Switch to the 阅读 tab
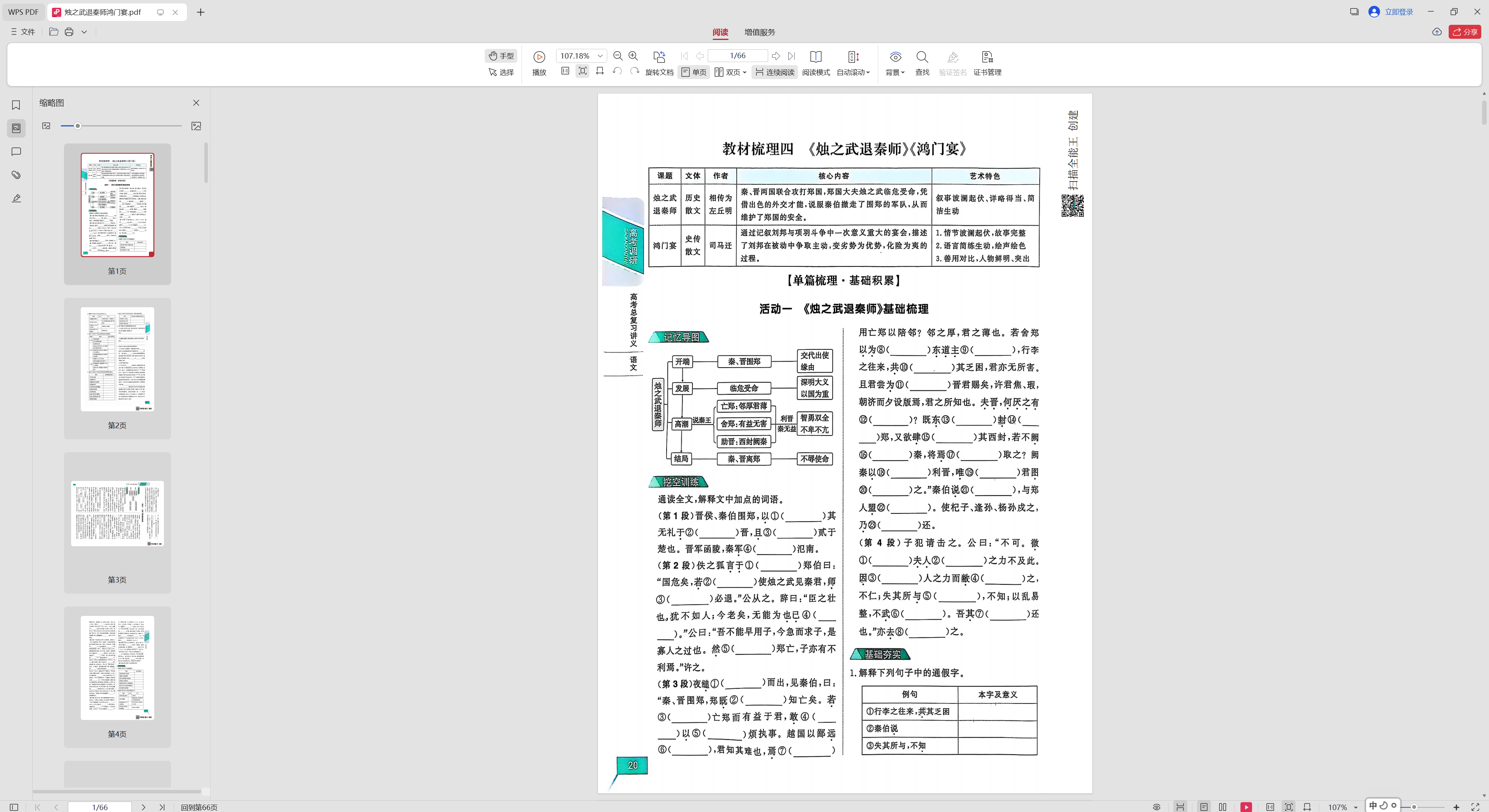The width and height of the screenshot is (1489, 812). click(x=720, y=32)
